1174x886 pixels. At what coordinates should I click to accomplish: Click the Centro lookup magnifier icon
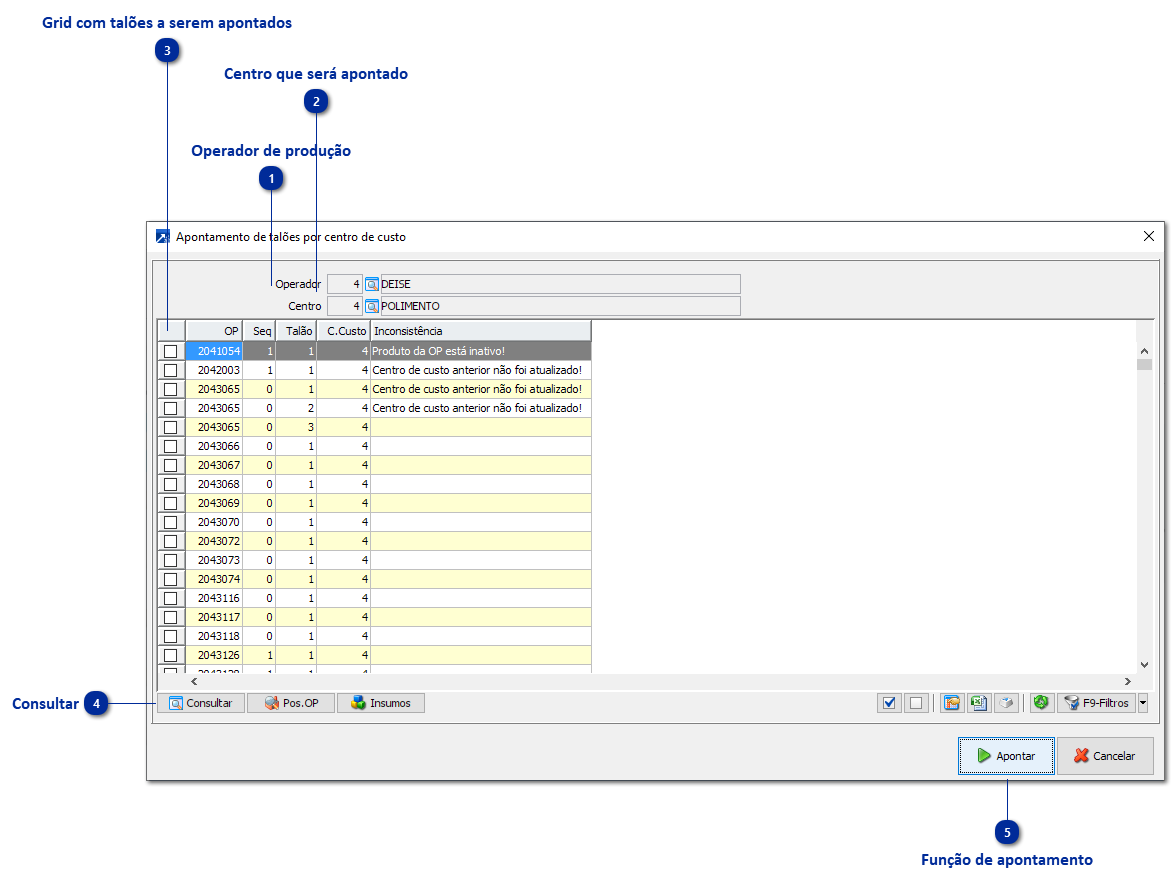(371, 306)
